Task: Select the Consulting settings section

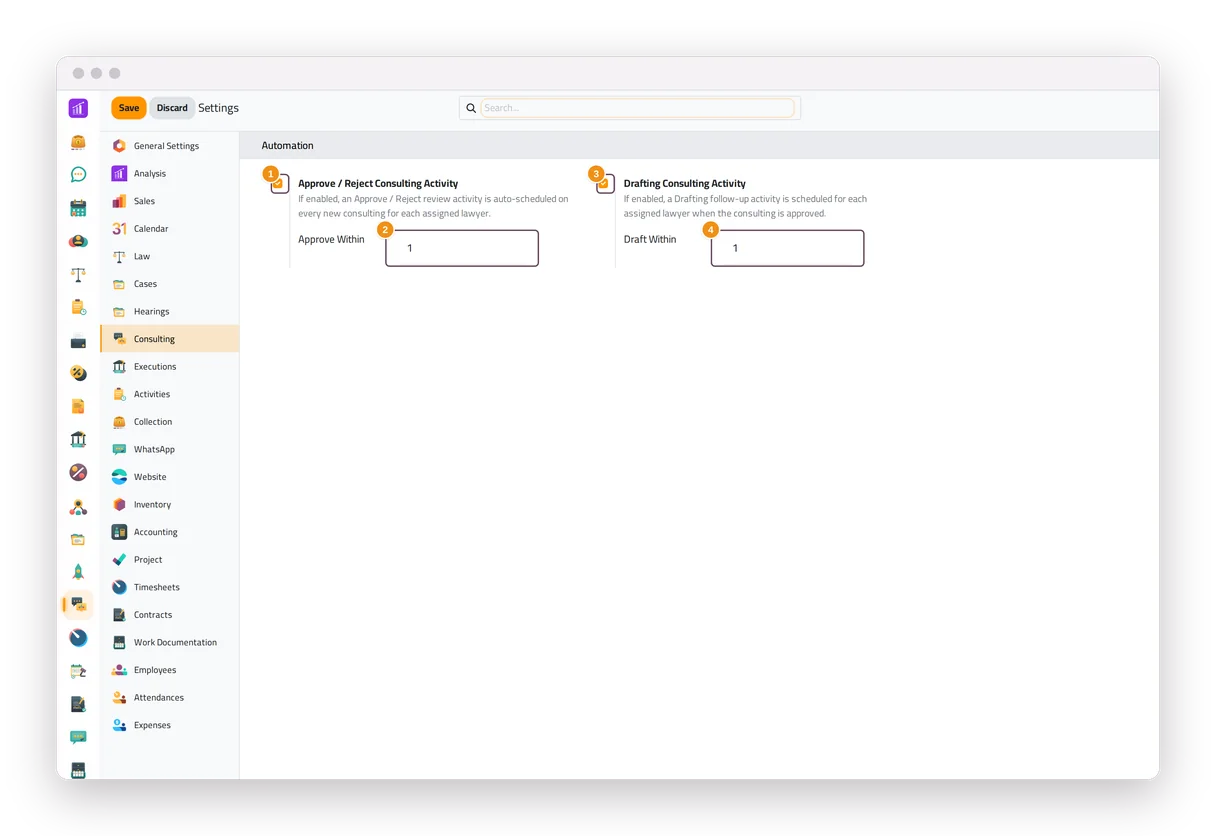Action: pyautogui.click(x=170, y=339)
